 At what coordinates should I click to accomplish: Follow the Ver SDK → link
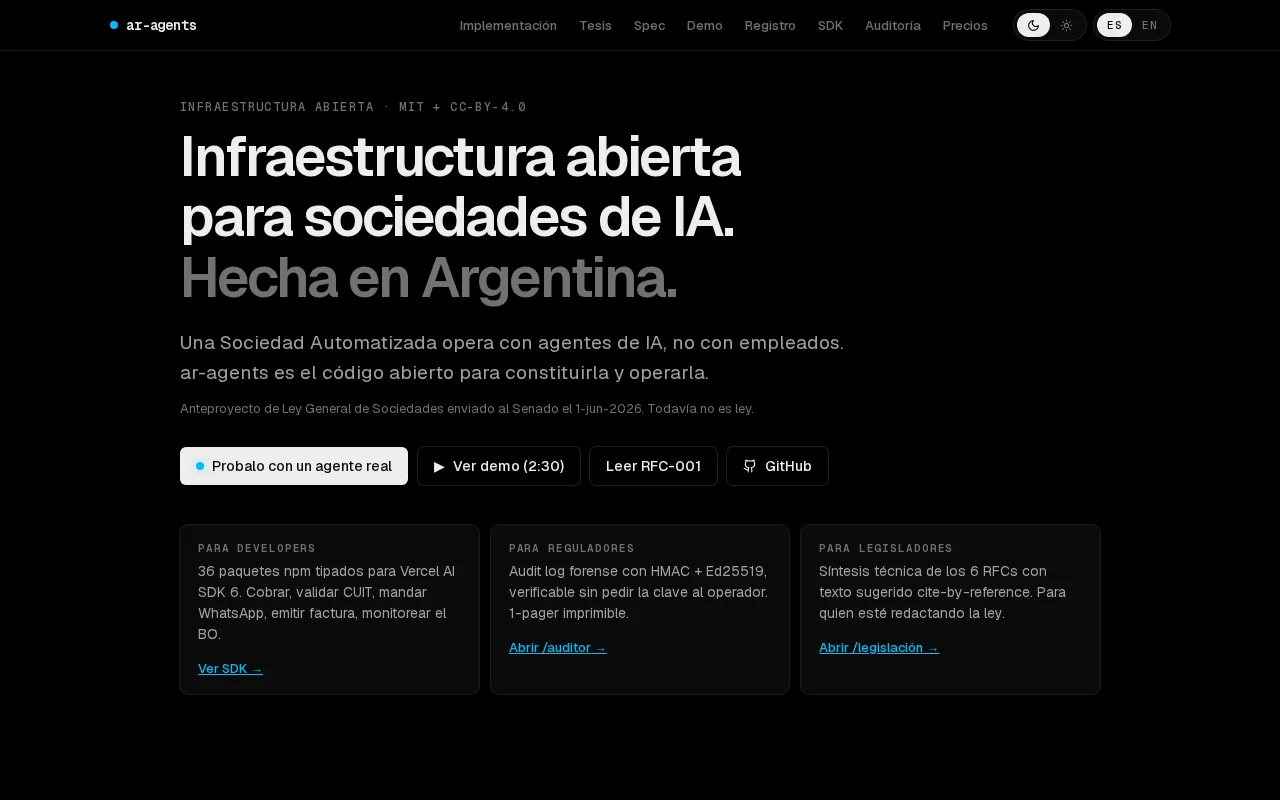point(230,669)
